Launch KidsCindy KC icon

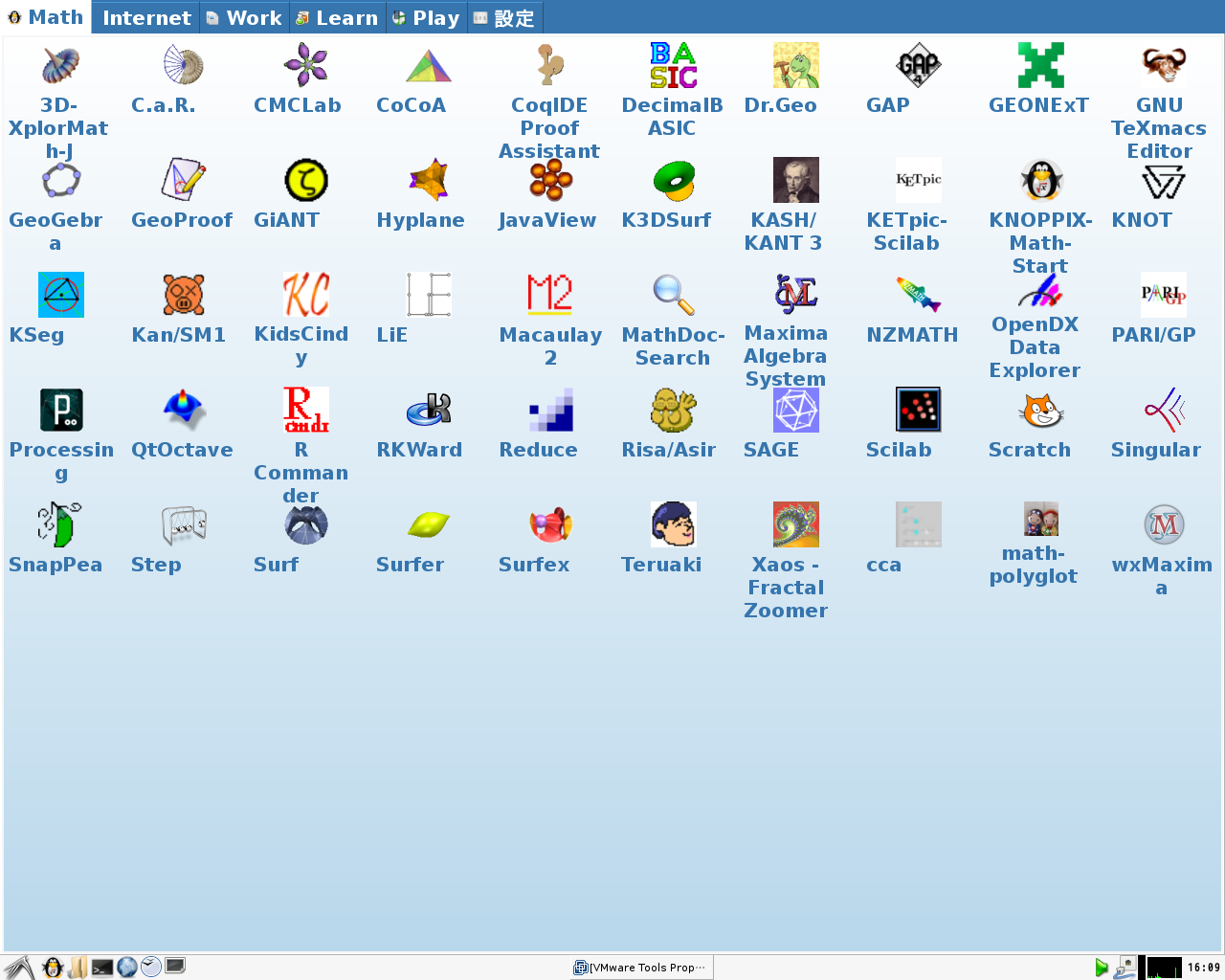(306, 295)
